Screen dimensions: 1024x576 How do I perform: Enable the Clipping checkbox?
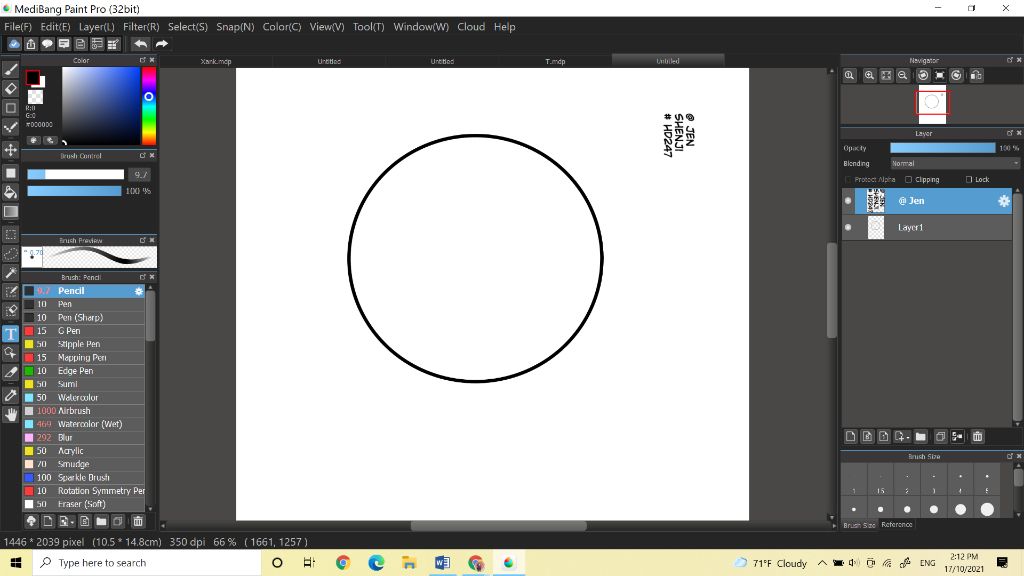908,180
